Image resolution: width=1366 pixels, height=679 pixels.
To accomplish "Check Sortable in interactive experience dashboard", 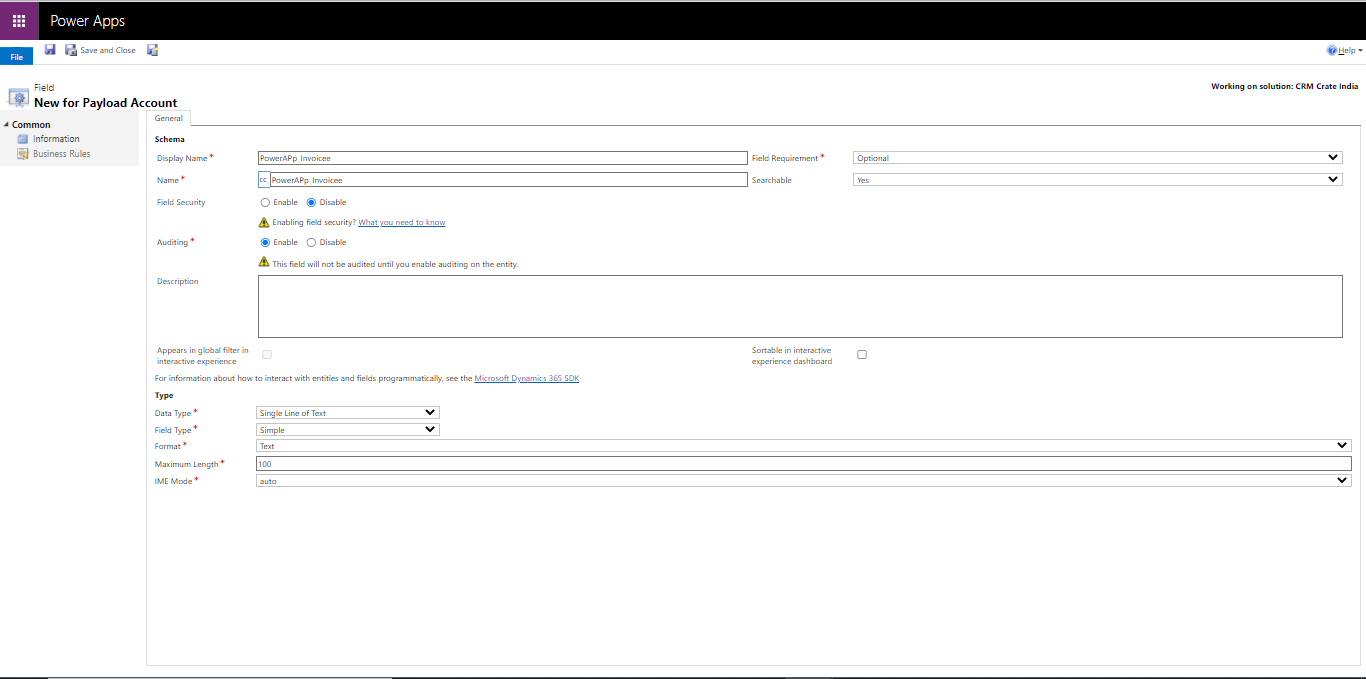I will (x=861, y=354).
